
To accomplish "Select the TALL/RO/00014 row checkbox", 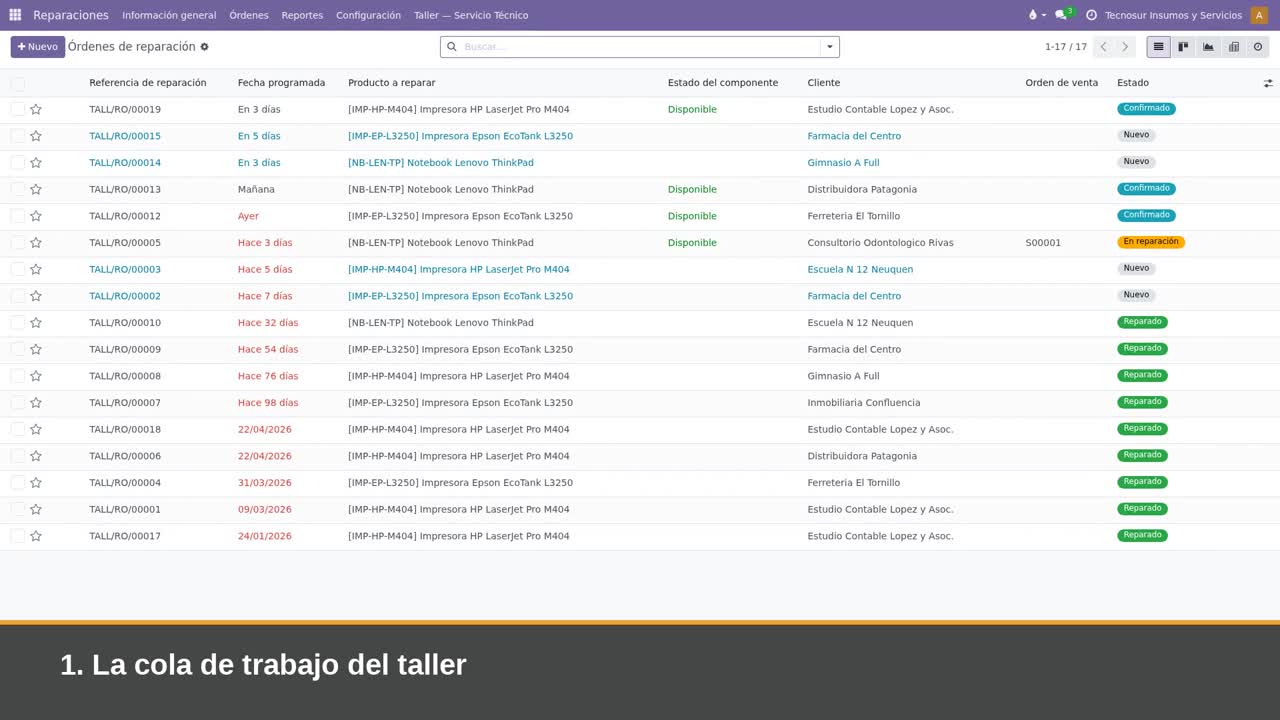I will [18, 163].
